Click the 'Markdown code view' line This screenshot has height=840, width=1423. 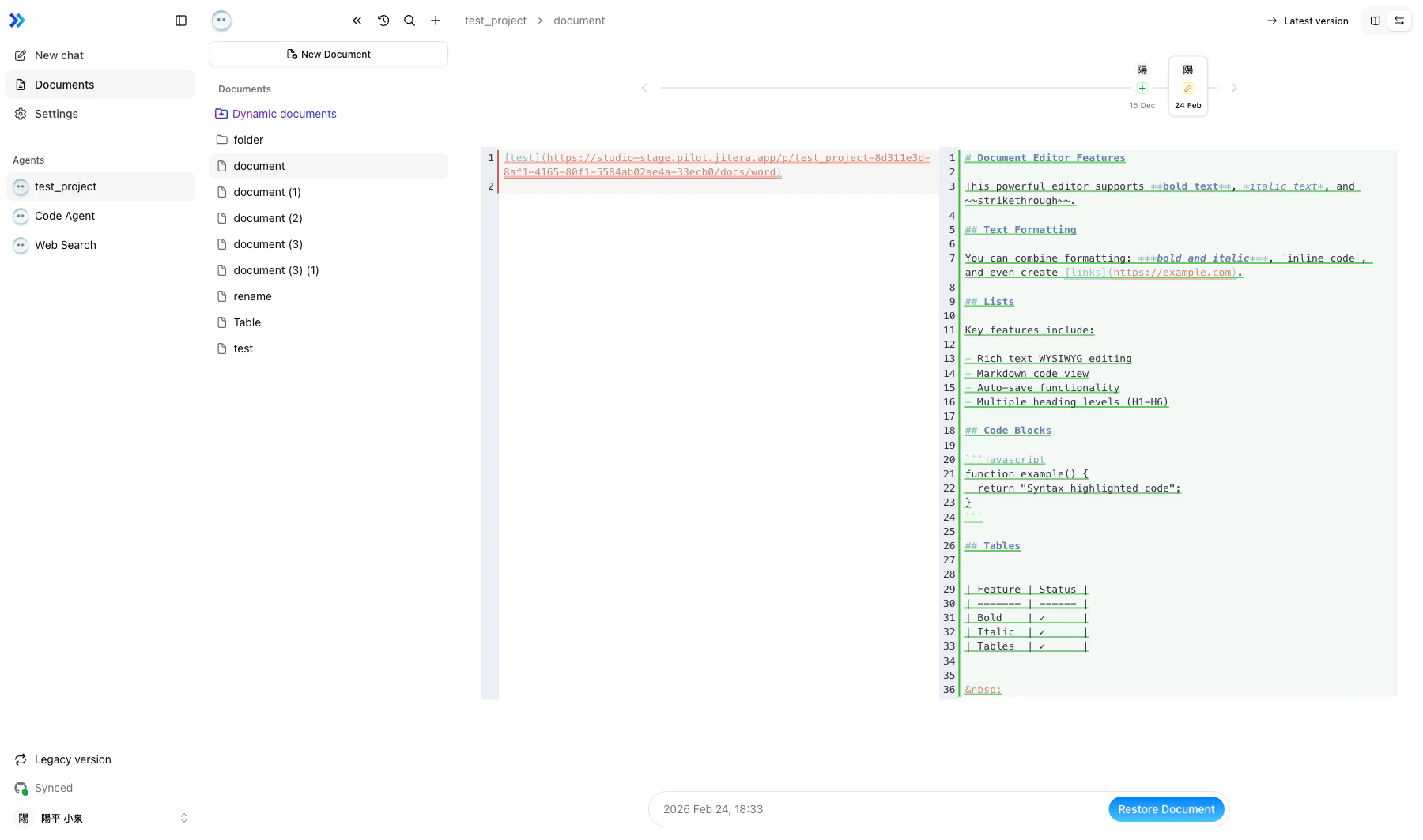1027,374
